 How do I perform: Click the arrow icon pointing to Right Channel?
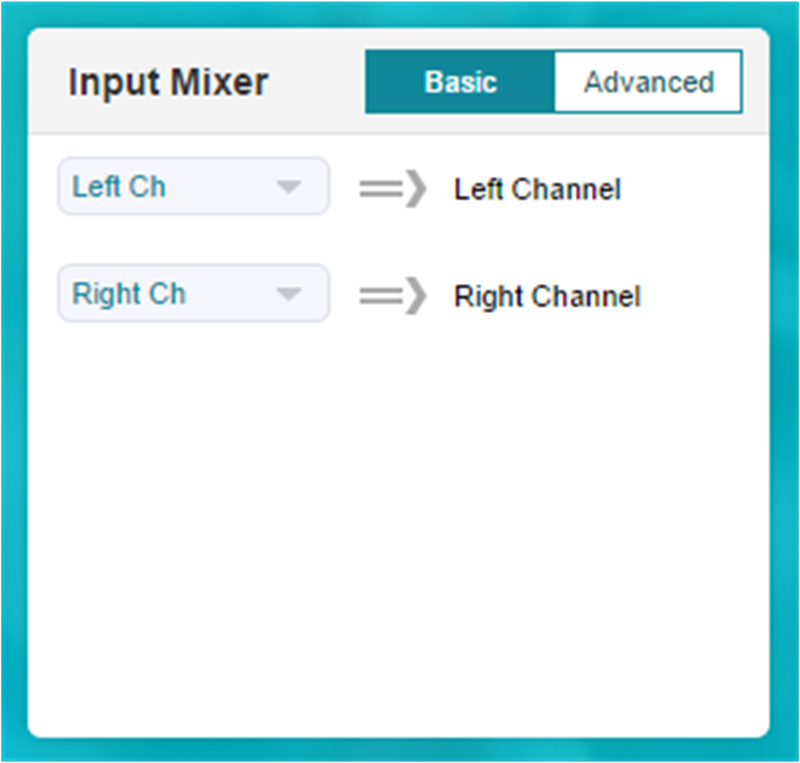point(393,295)
